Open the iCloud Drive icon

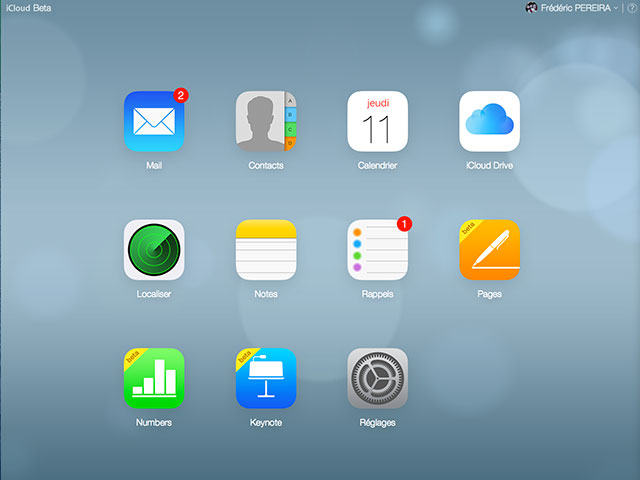coord(489,121)
